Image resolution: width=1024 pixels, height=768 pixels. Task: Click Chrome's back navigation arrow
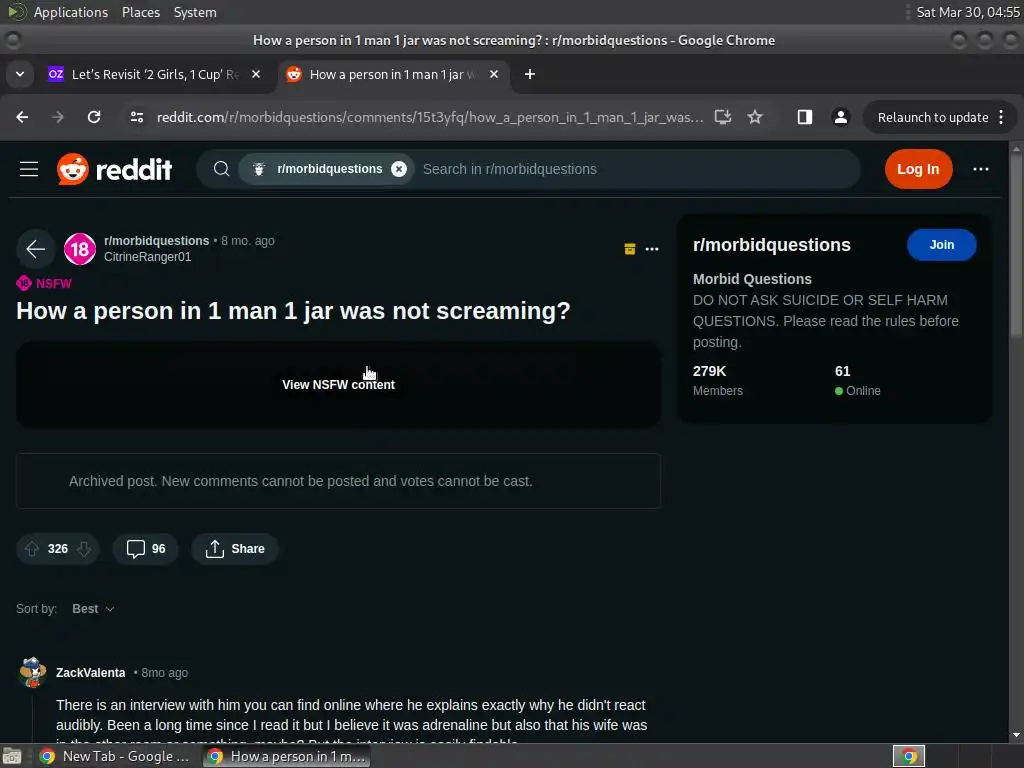pos(22,118)
